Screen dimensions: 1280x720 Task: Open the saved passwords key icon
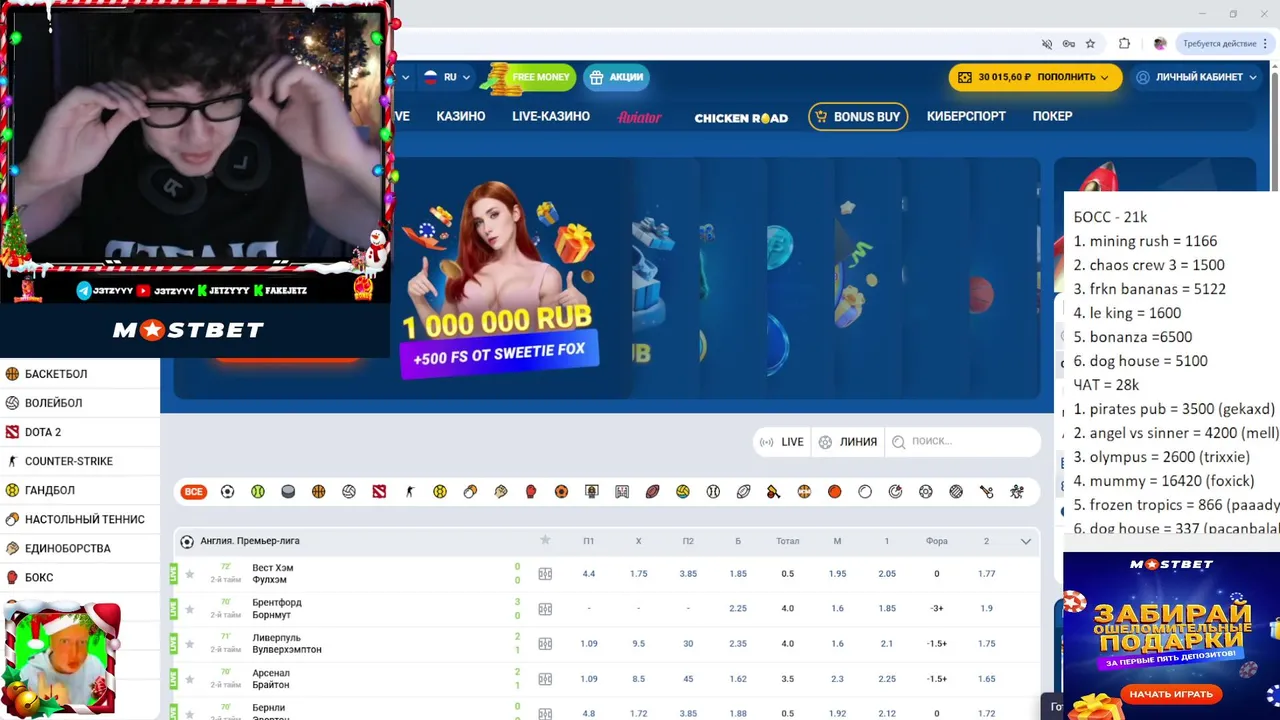[1068, 44]
